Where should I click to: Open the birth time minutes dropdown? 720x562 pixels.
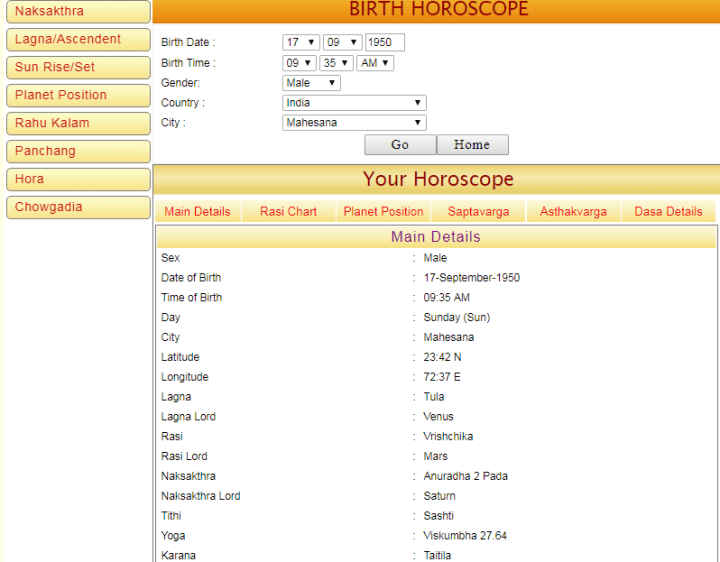[337, 63]
